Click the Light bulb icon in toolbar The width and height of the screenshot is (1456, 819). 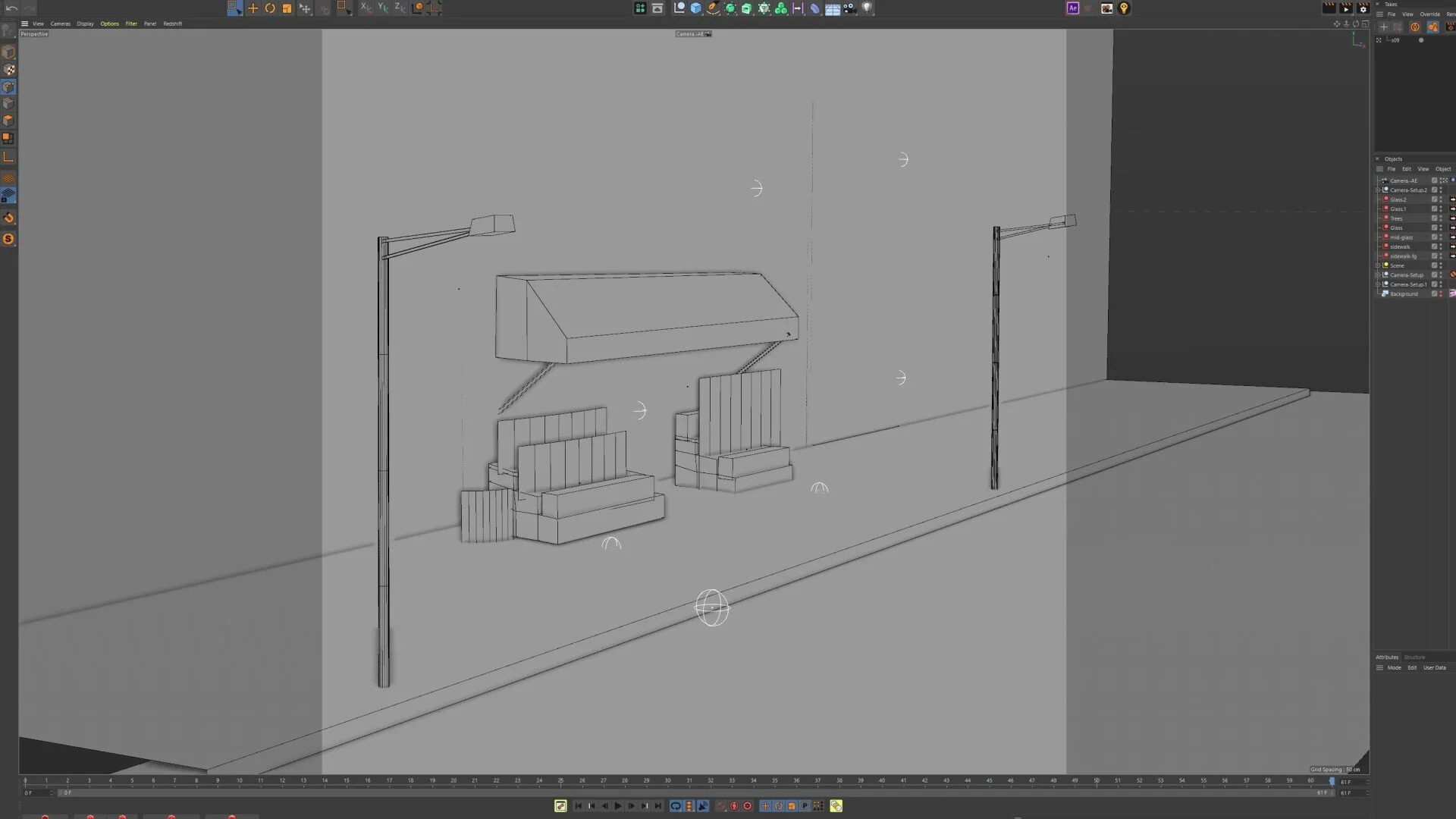[x=867, y=8]
